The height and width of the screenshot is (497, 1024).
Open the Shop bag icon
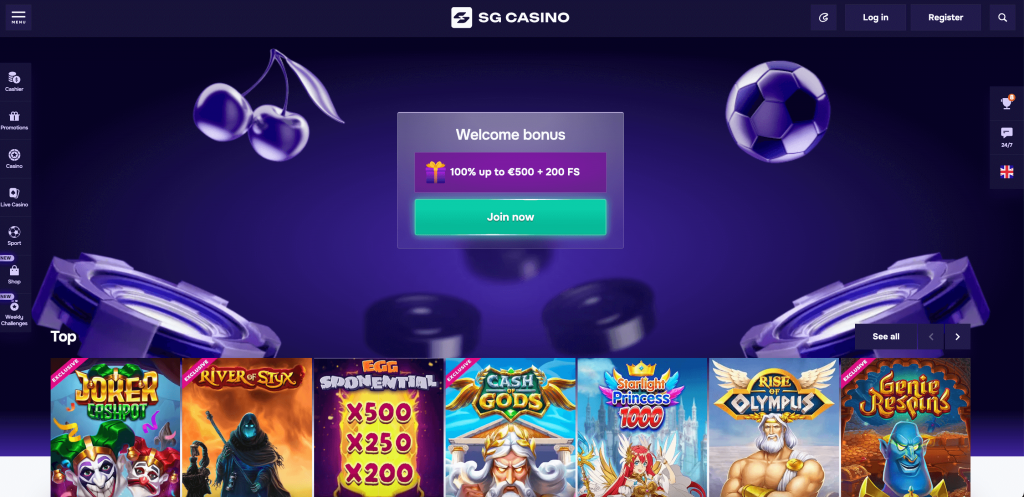point(14,274)
